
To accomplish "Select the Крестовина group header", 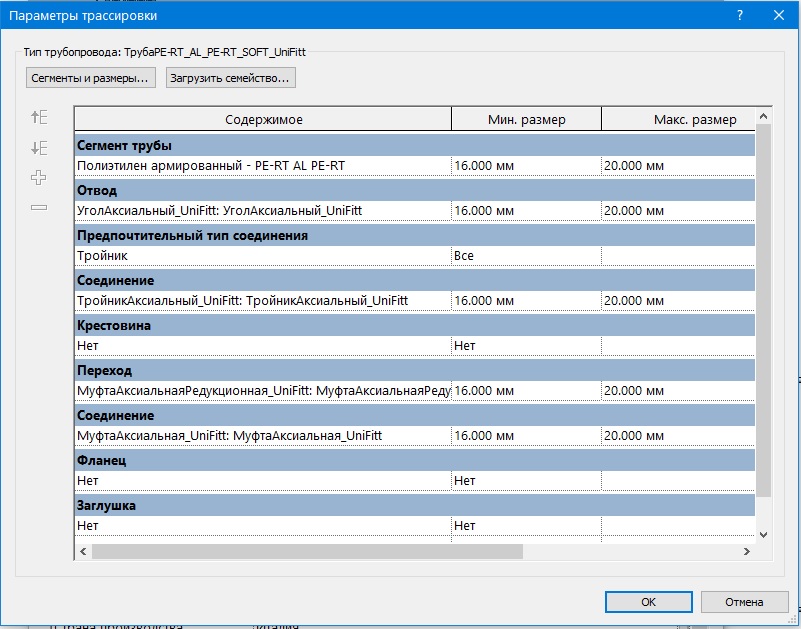I will (x=415, y=325).
